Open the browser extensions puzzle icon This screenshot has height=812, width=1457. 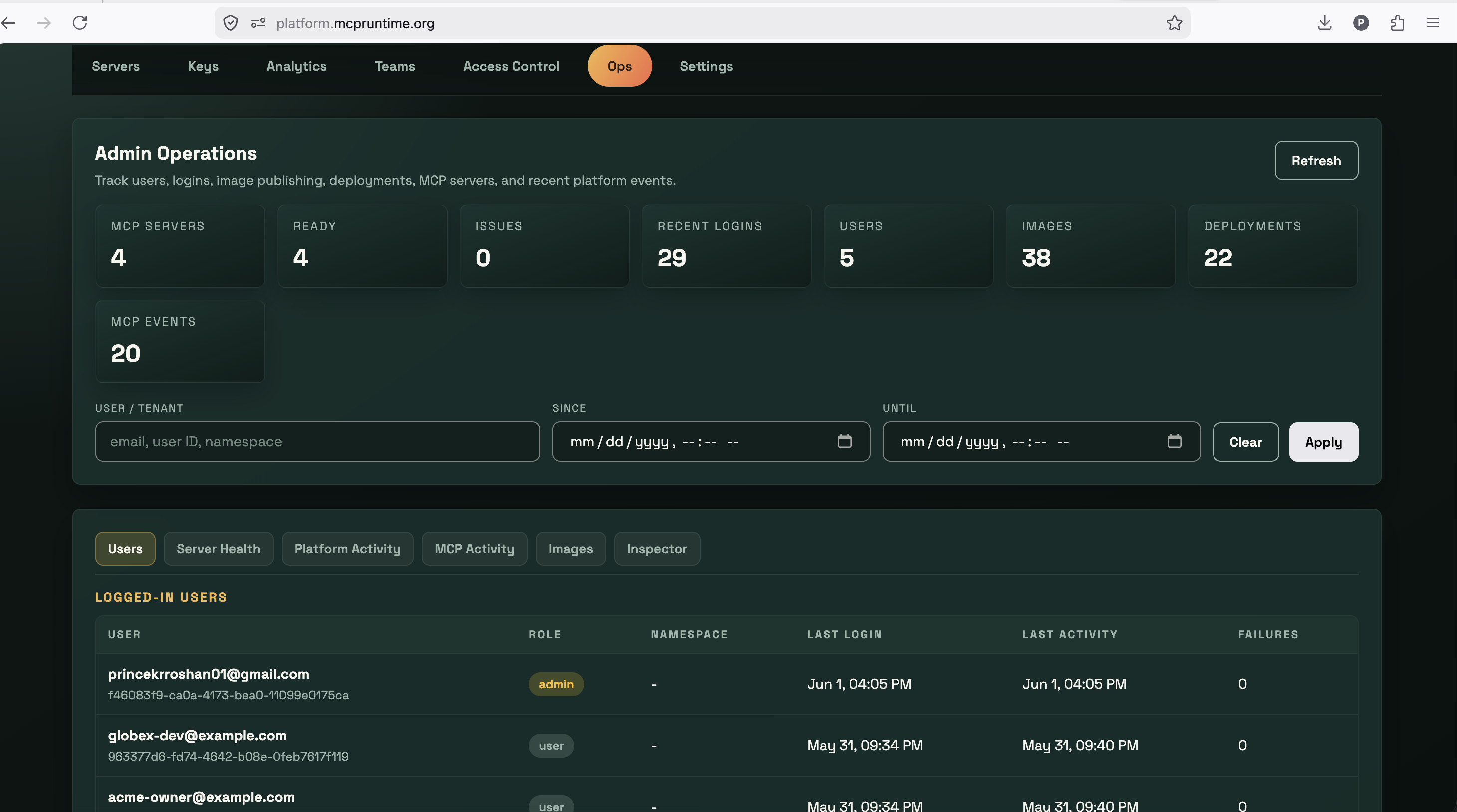point(1397,23)
